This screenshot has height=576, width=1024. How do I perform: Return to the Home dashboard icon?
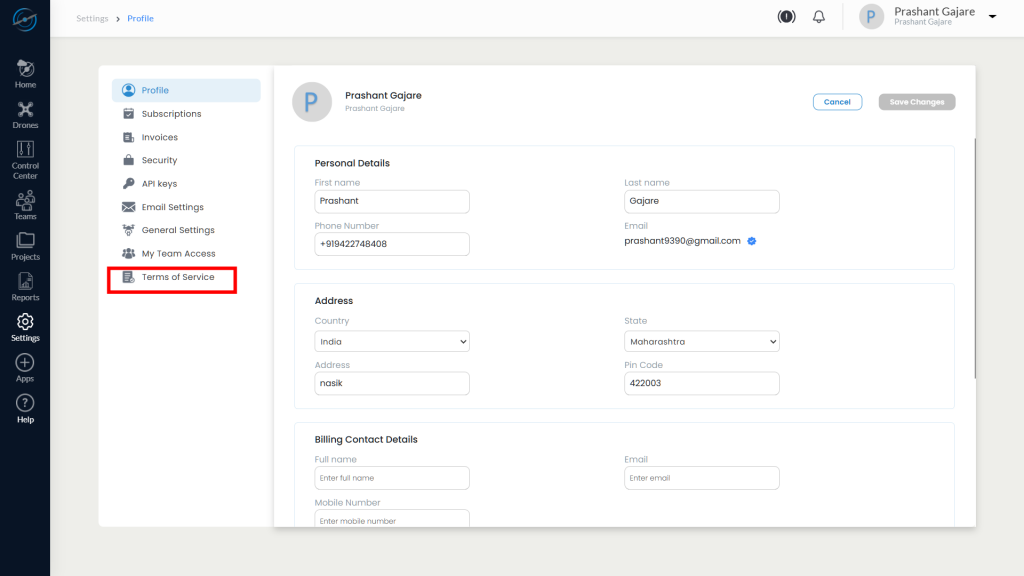(x=24, y=72)
